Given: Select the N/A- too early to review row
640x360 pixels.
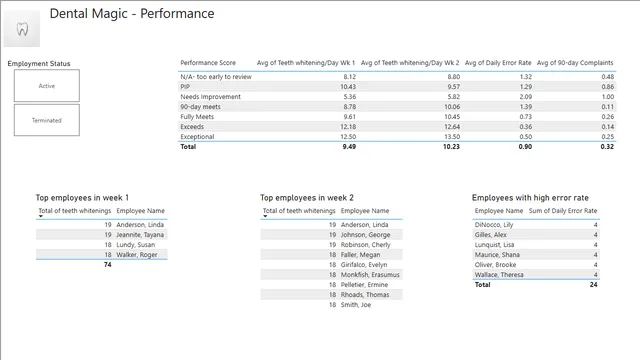Looking at the screenshot, I should coord(397,77).
